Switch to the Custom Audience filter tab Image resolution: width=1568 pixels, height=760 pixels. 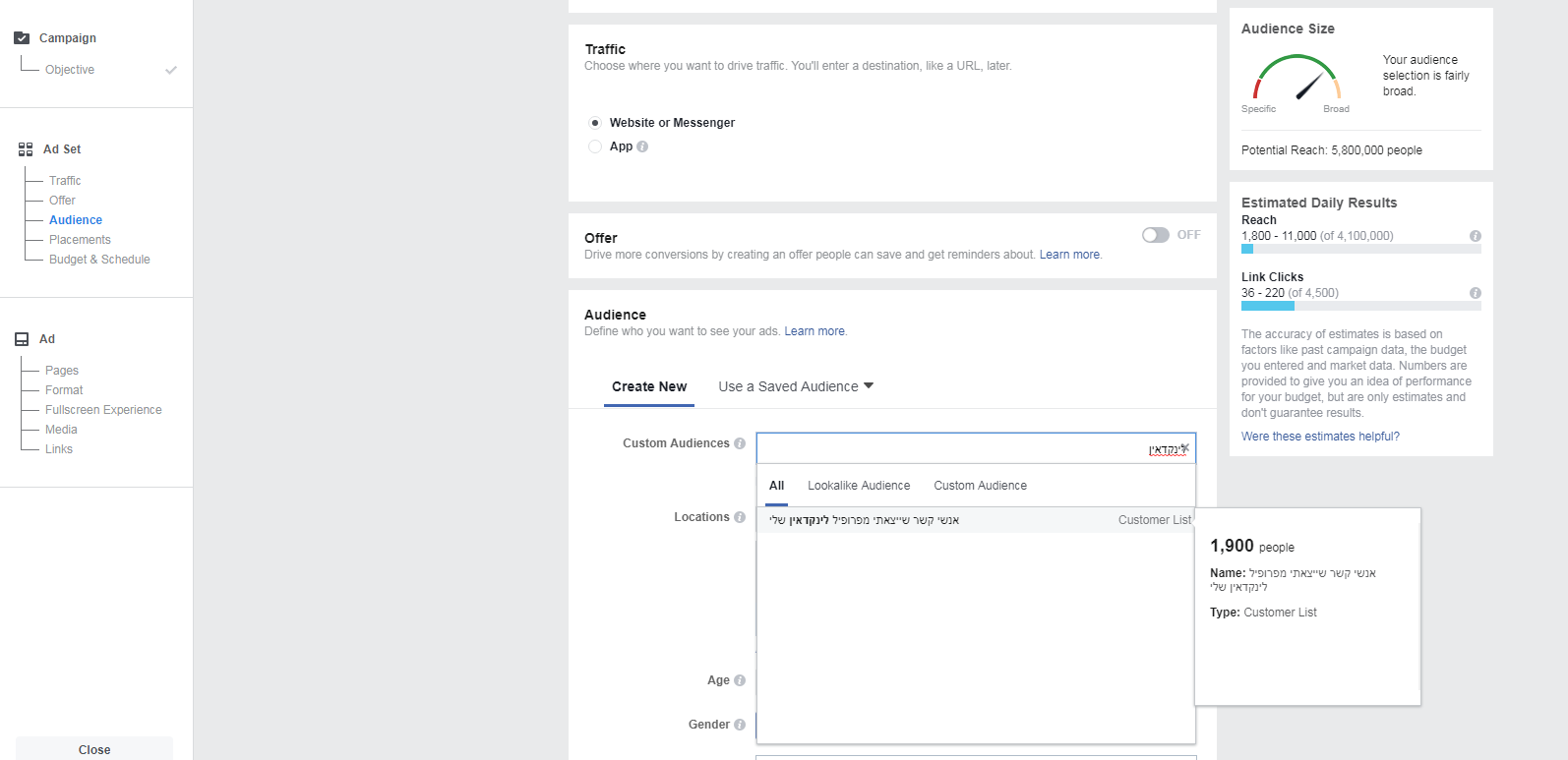(x=980, y=486)
